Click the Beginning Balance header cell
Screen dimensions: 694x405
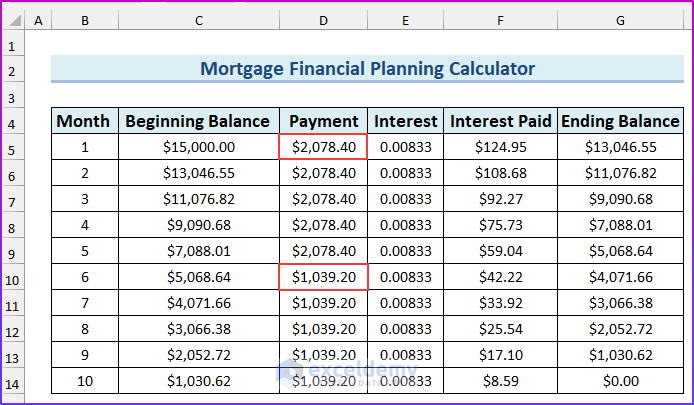point(198,121)
